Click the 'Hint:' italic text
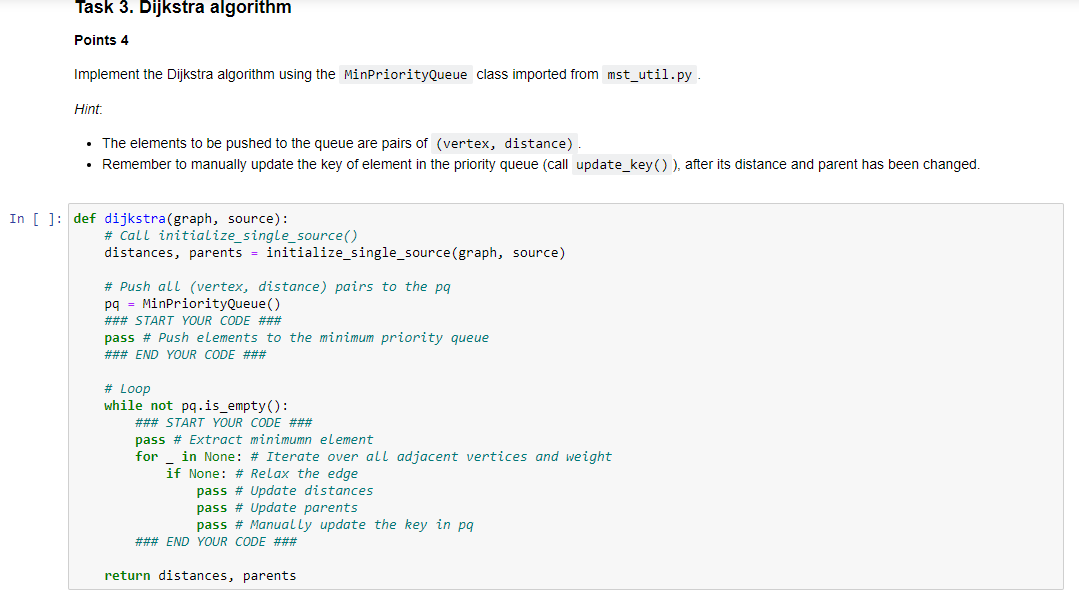1079x595 pixels. [x=88, y=109]
